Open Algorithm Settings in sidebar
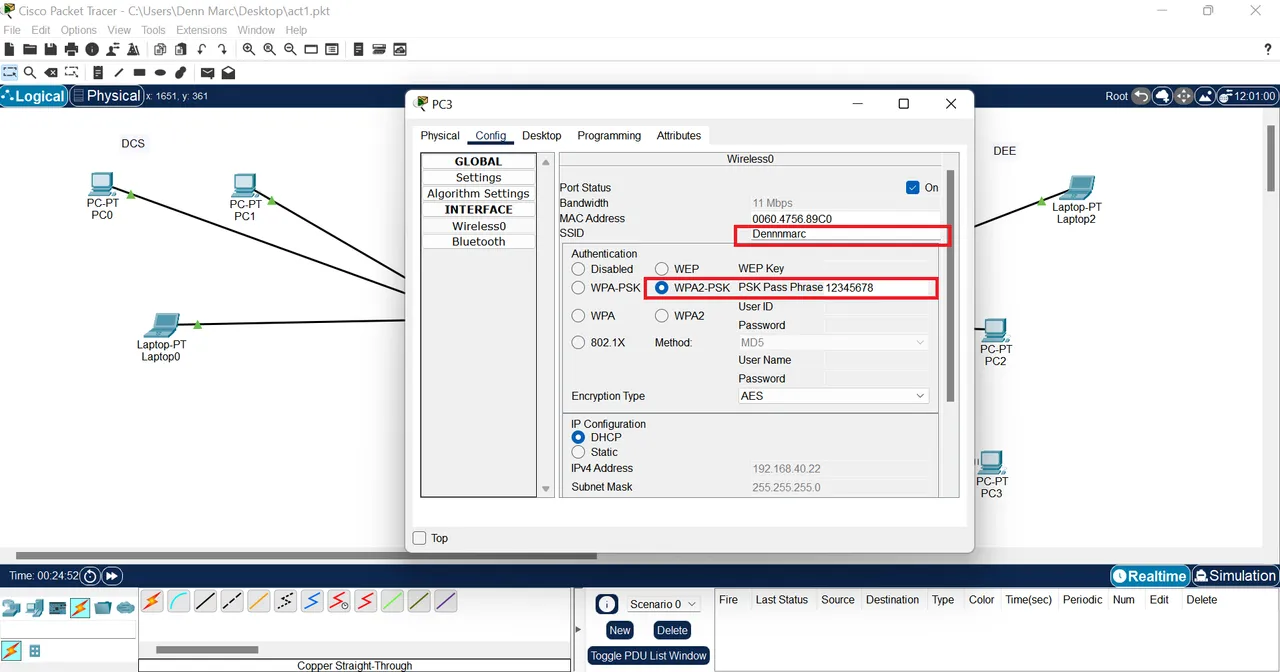The width and height of the screenshot is (1280, 672). 478,194
